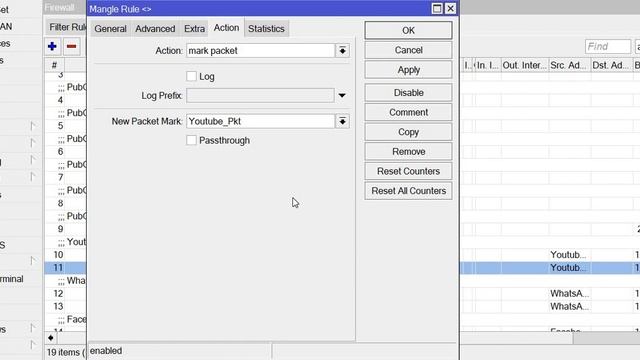Screen dimensions: 640x360
Task: Sort by Src. Address column header
Action: [x=569, y=65]
